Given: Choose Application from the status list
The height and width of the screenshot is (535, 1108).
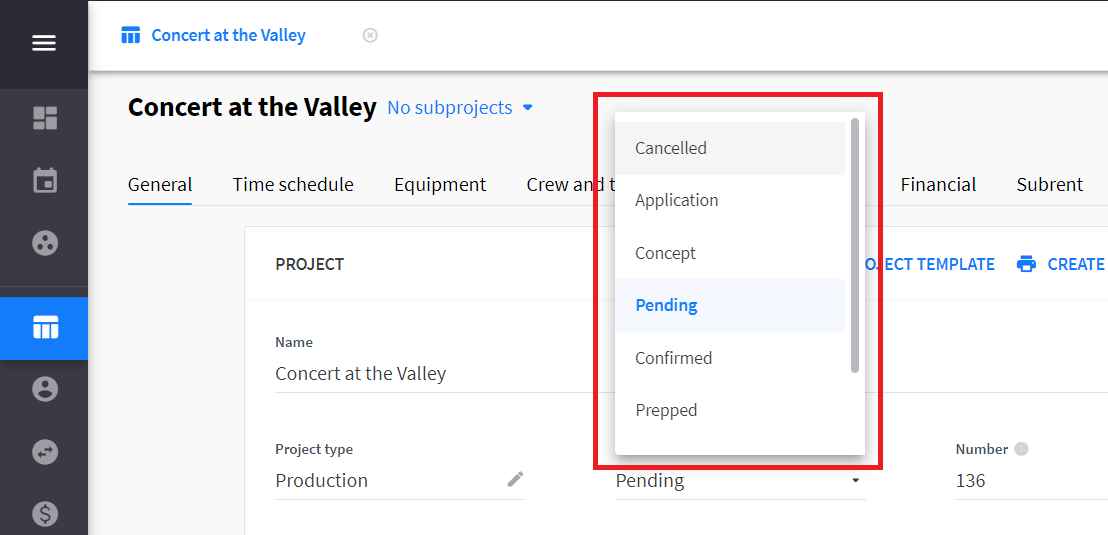Looking at the screenshot, I should tap(730, 201).
